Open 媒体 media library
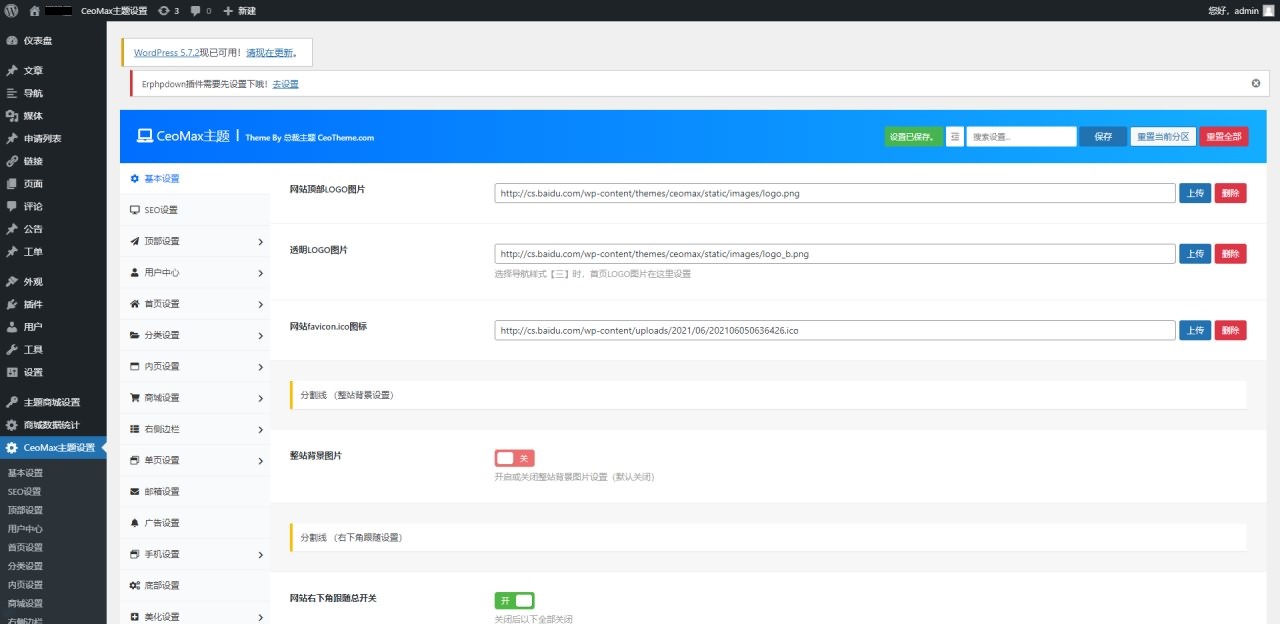Screen dimensions: 1280x624 [53, 116]
